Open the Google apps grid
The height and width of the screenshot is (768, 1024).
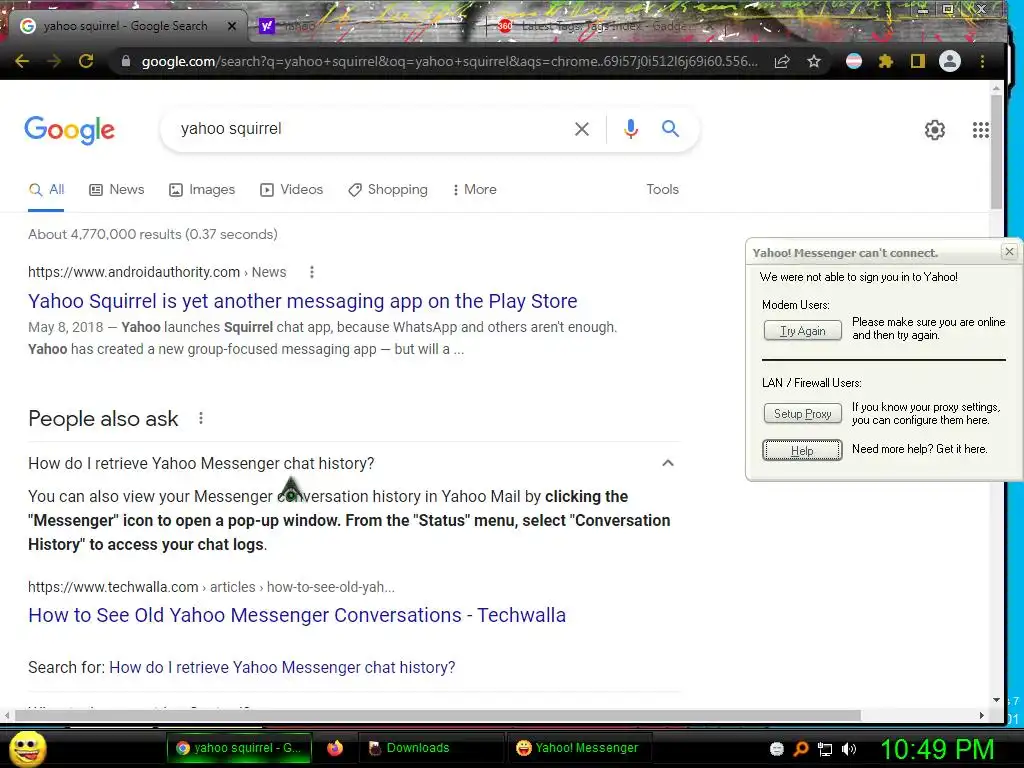coord(980,130)
